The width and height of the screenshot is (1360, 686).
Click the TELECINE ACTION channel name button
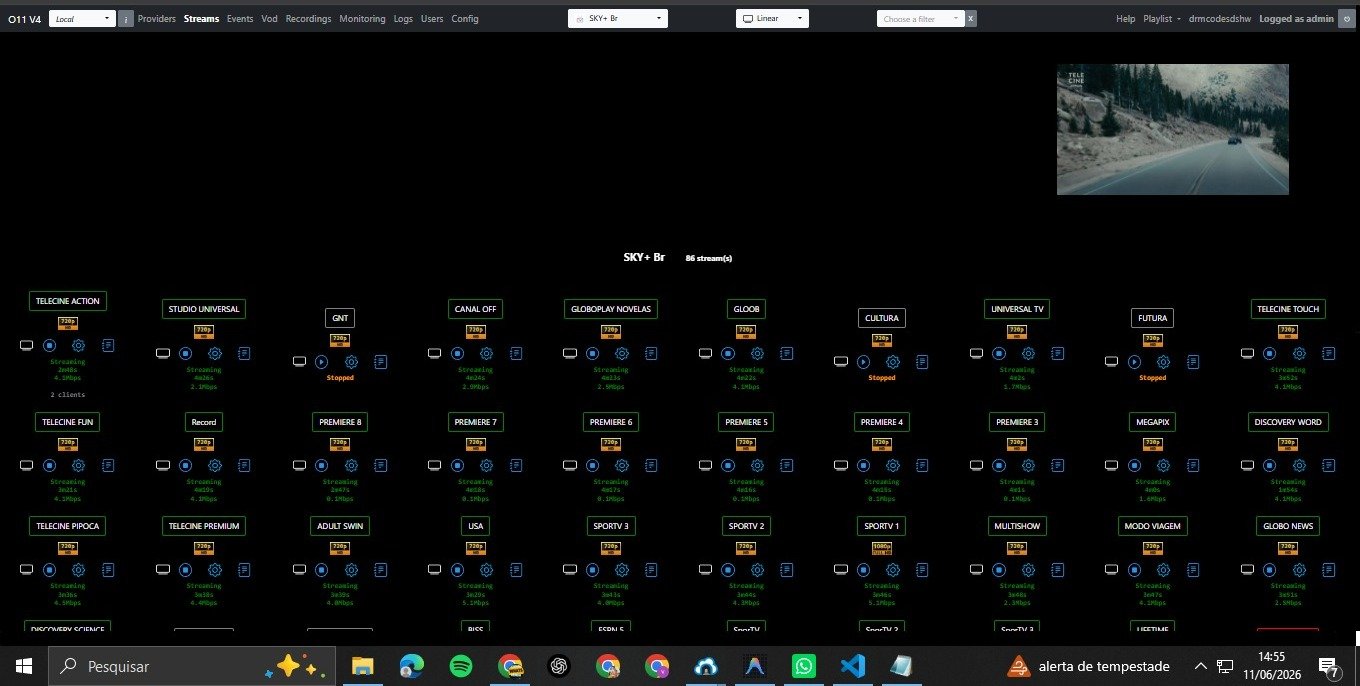[x=67, y=301]
